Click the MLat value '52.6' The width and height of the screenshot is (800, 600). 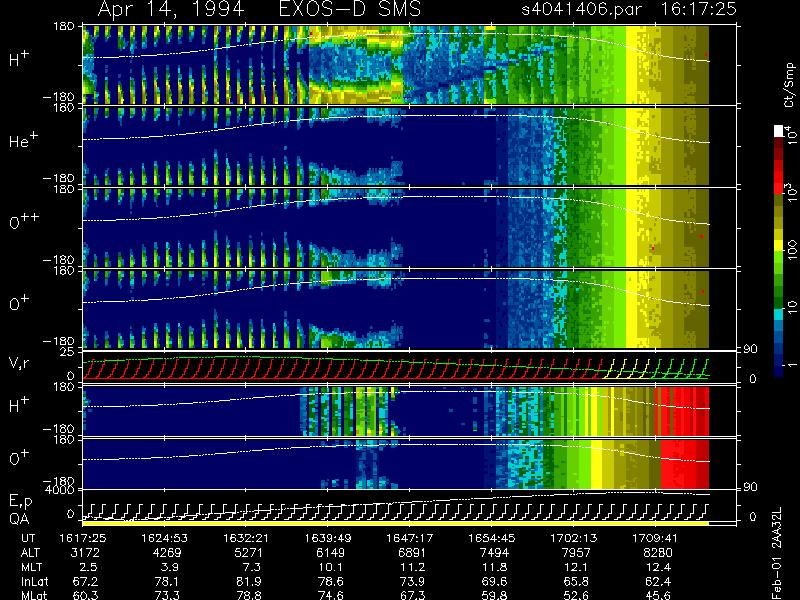[x=576, y=595]
